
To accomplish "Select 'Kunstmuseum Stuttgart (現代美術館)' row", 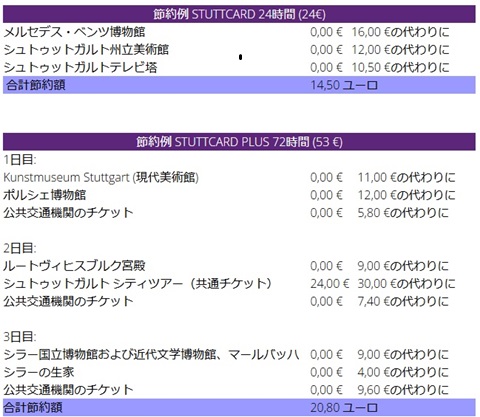I will pyautogui.click(x=101, y=177).
